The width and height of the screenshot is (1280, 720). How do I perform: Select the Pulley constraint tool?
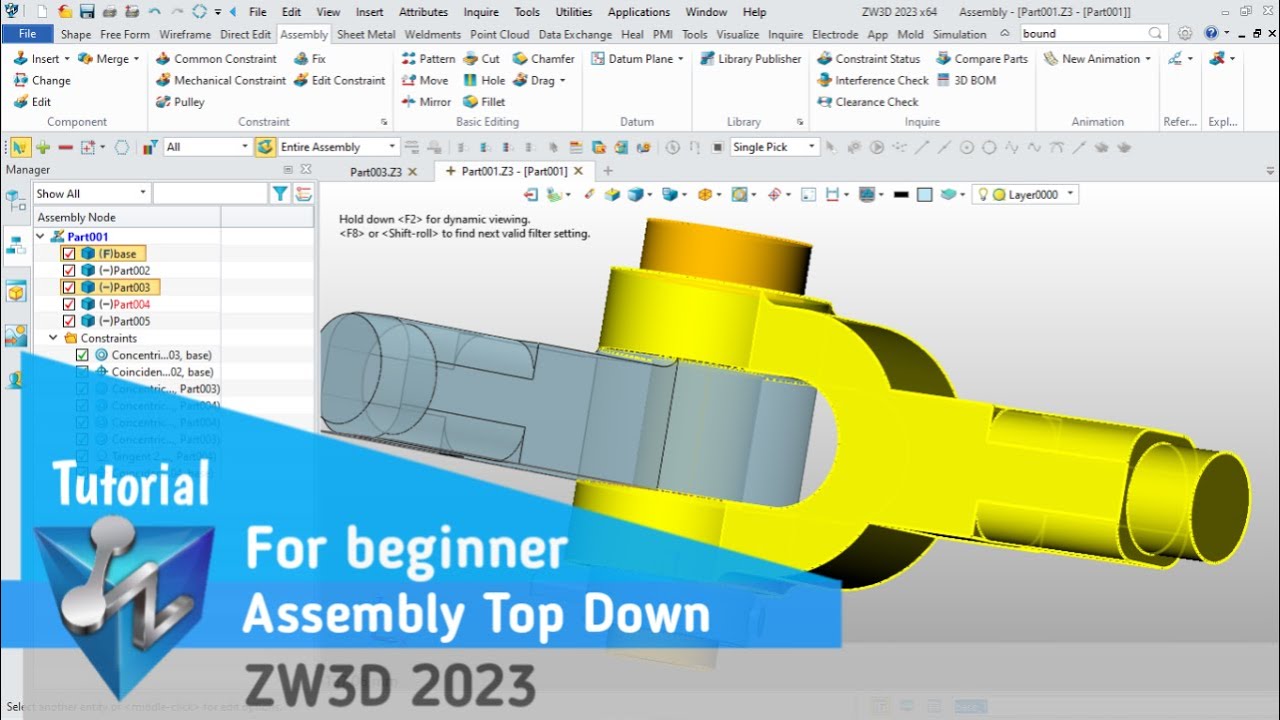(181, 101)
